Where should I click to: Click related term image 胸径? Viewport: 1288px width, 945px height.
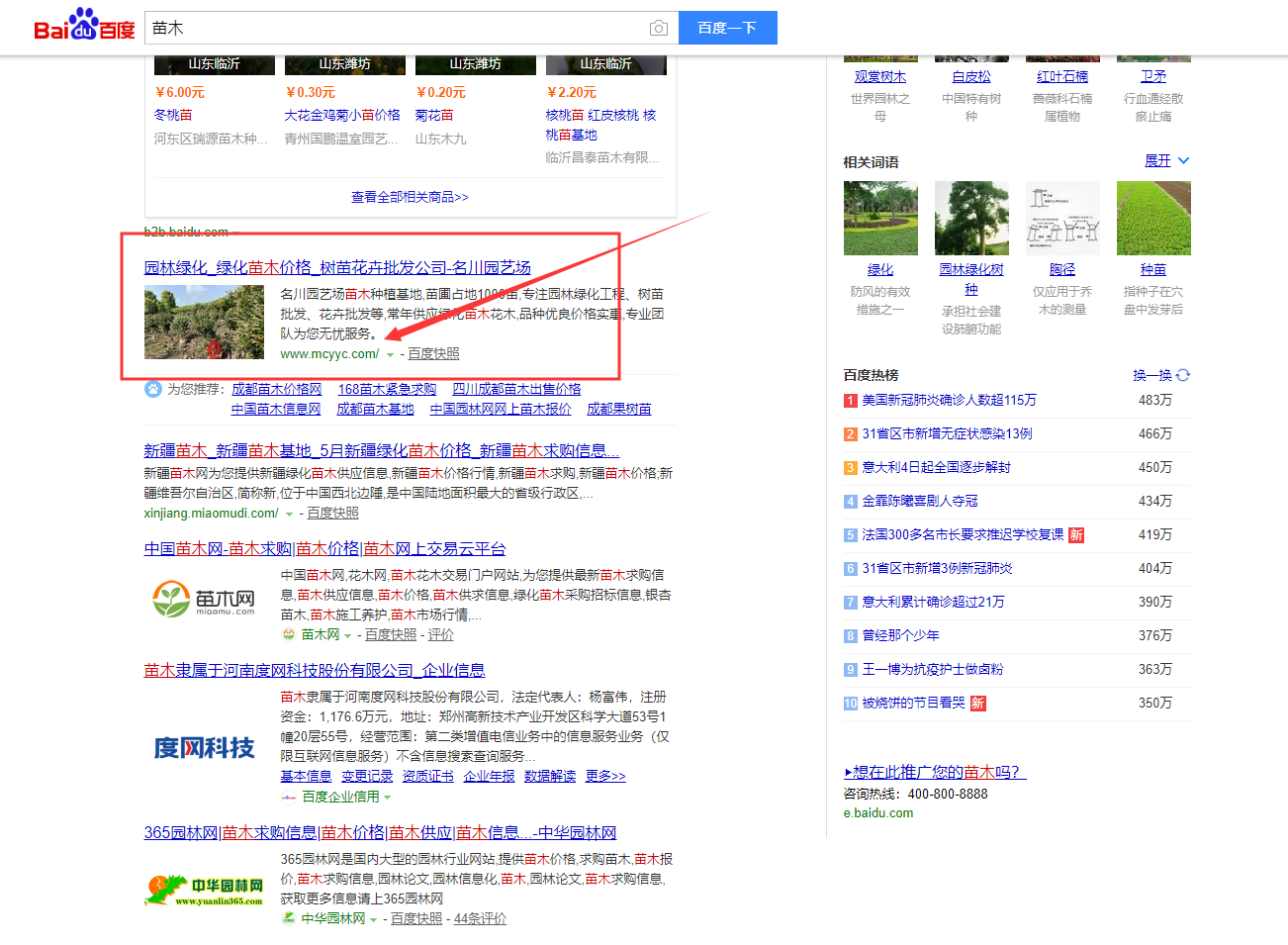point(1062,218)
